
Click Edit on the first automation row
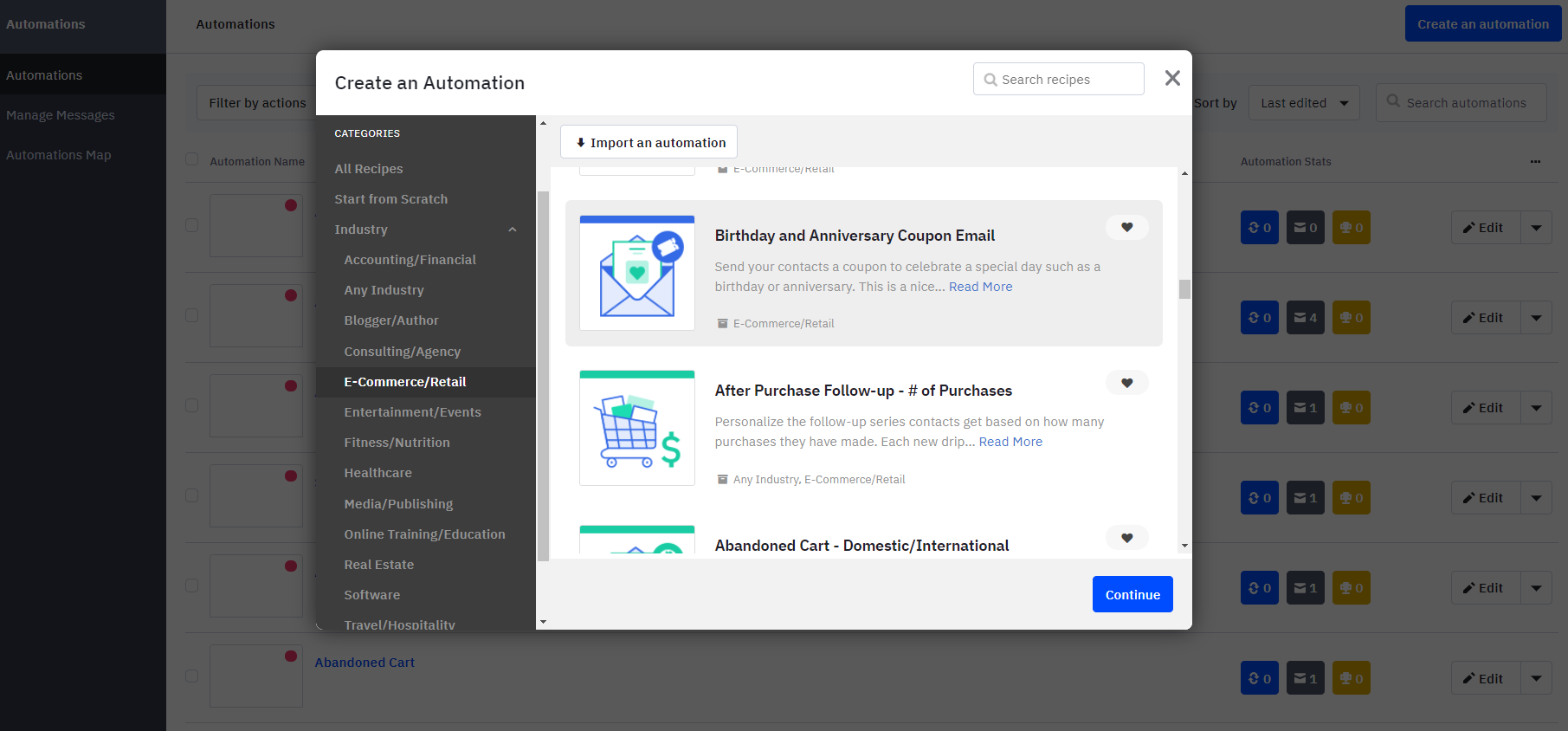[x=1486, y=228]
